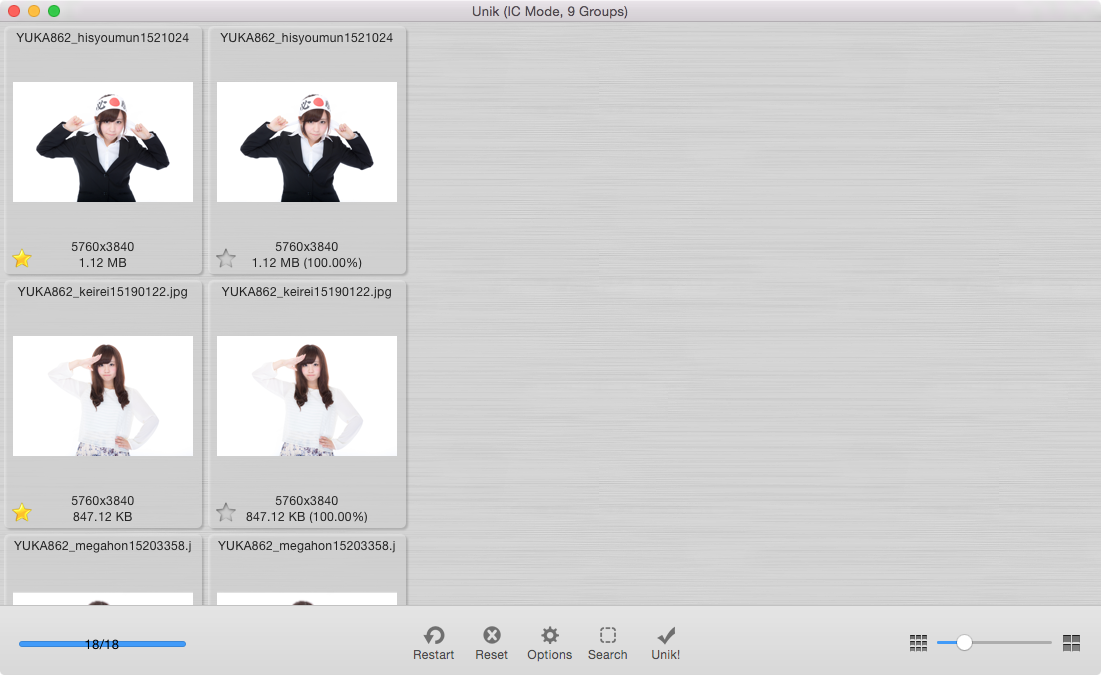Toggle gray star on 847.12 KB (100.00%) card
This screenshot has height=675, width=1101.
coord(226,512)
